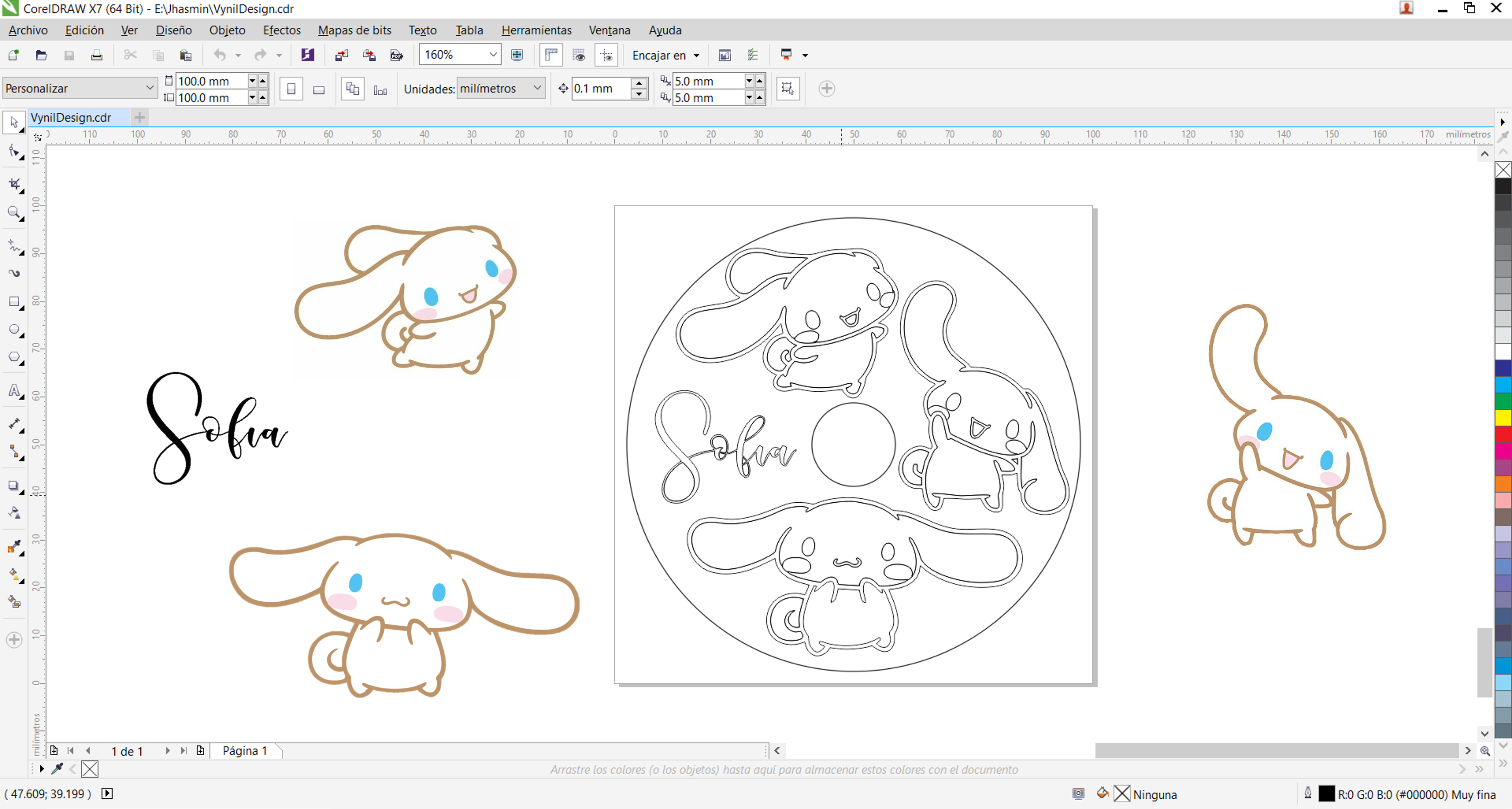This screenshot has width=1512, height=809.
Task: Select the Text tool
Action: [14, 391]
